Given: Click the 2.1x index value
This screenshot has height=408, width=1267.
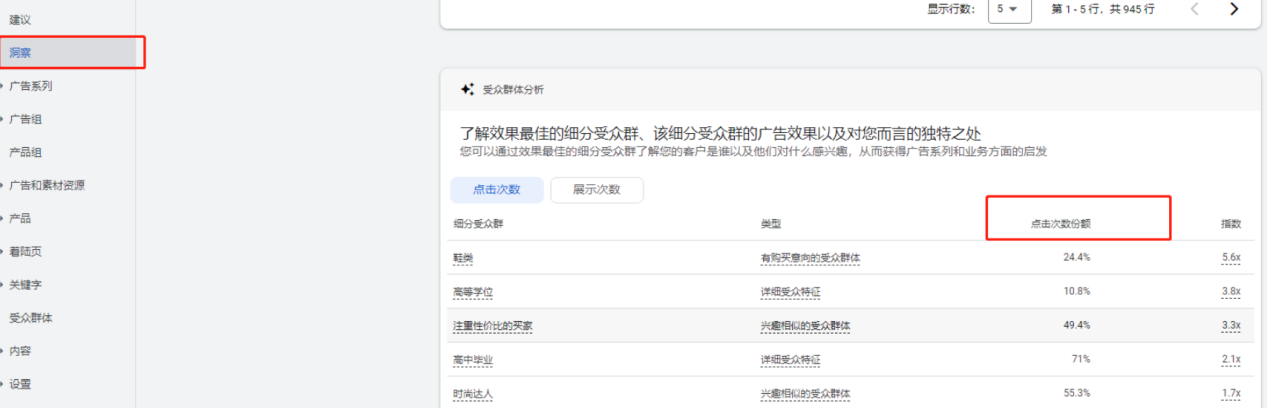Looking at the screenshot, I should pos(1231,360).
